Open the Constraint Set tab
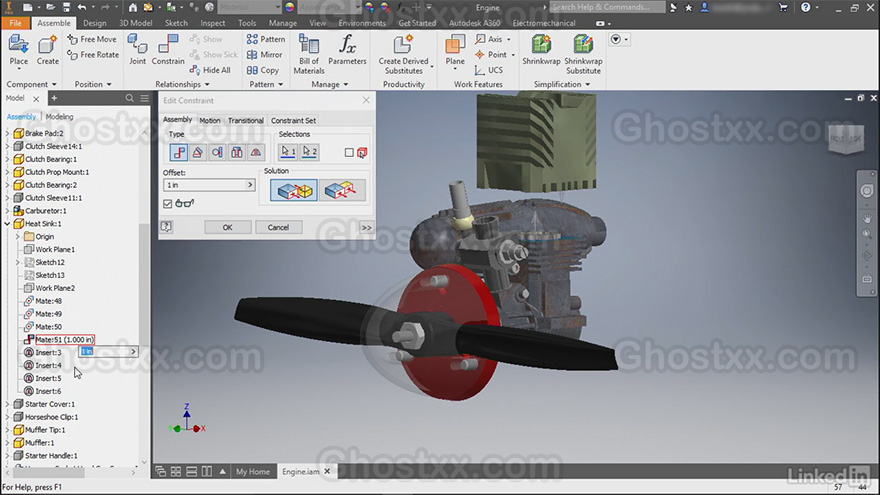This screenshot has width=880, height=495. click(x=293, y=120)
